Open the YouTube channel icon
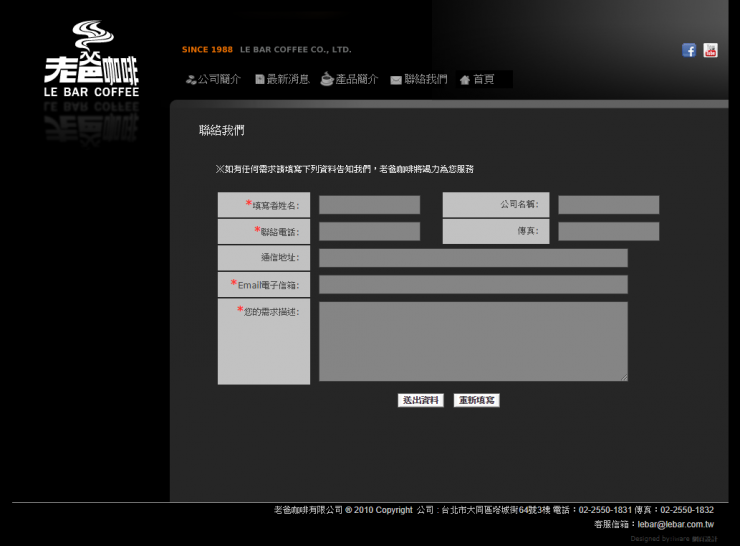740x546 pixels. [710, 50]
